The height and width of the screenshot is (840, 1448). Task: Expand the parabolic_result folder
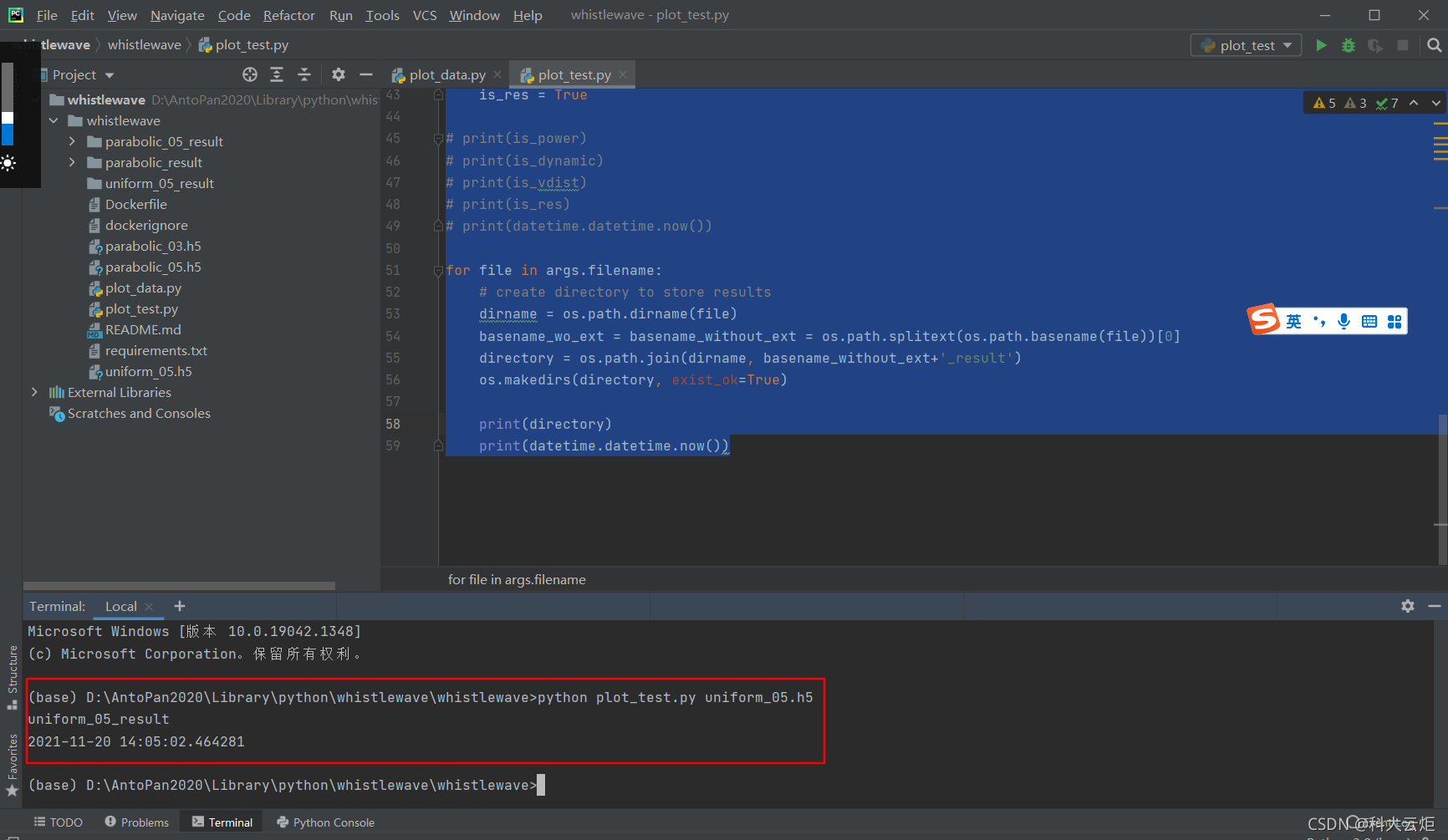coord(72,162)
